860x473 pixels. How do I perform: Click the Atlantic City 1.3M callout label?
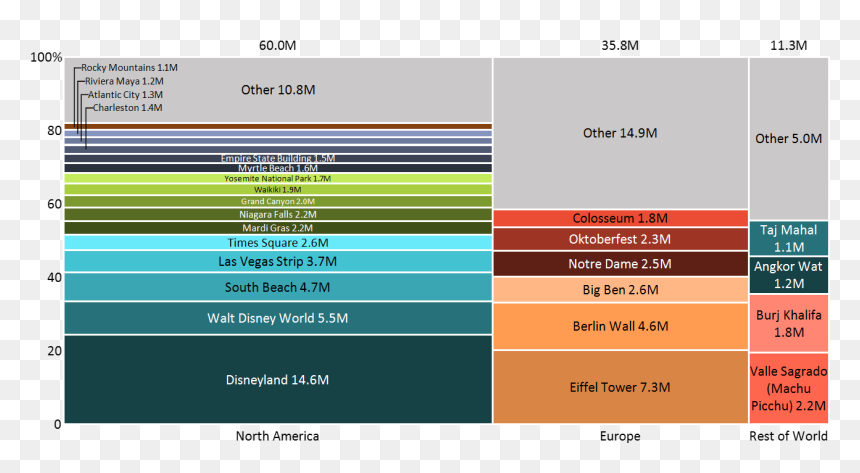[125, 94]
